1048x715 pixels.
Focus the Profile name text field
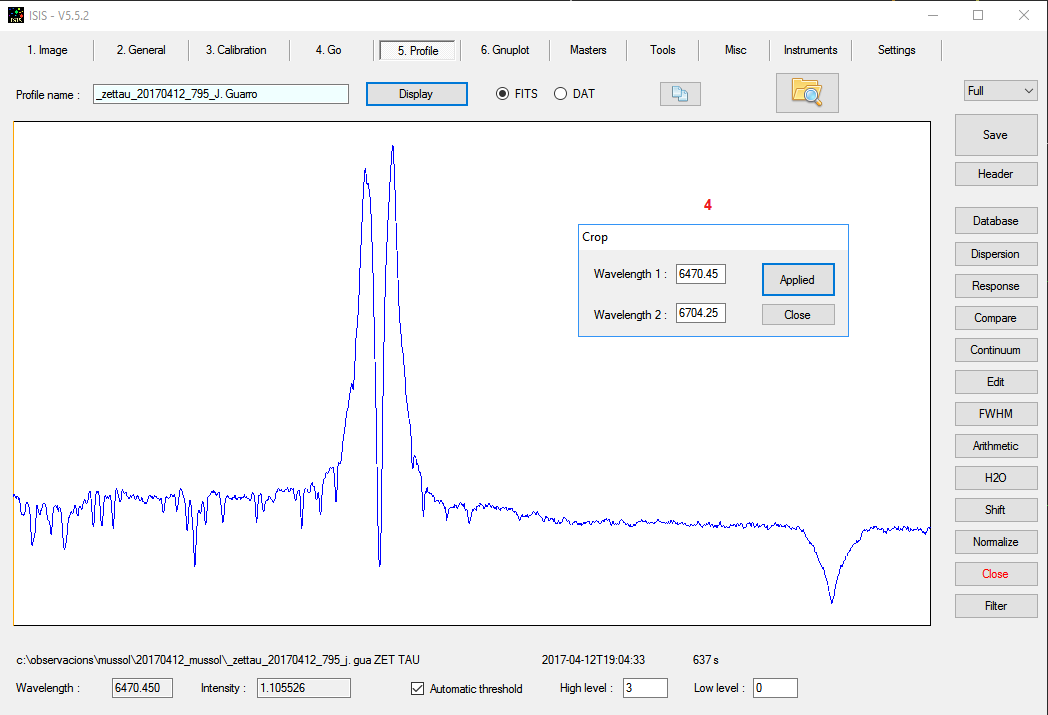click(220, 94)
